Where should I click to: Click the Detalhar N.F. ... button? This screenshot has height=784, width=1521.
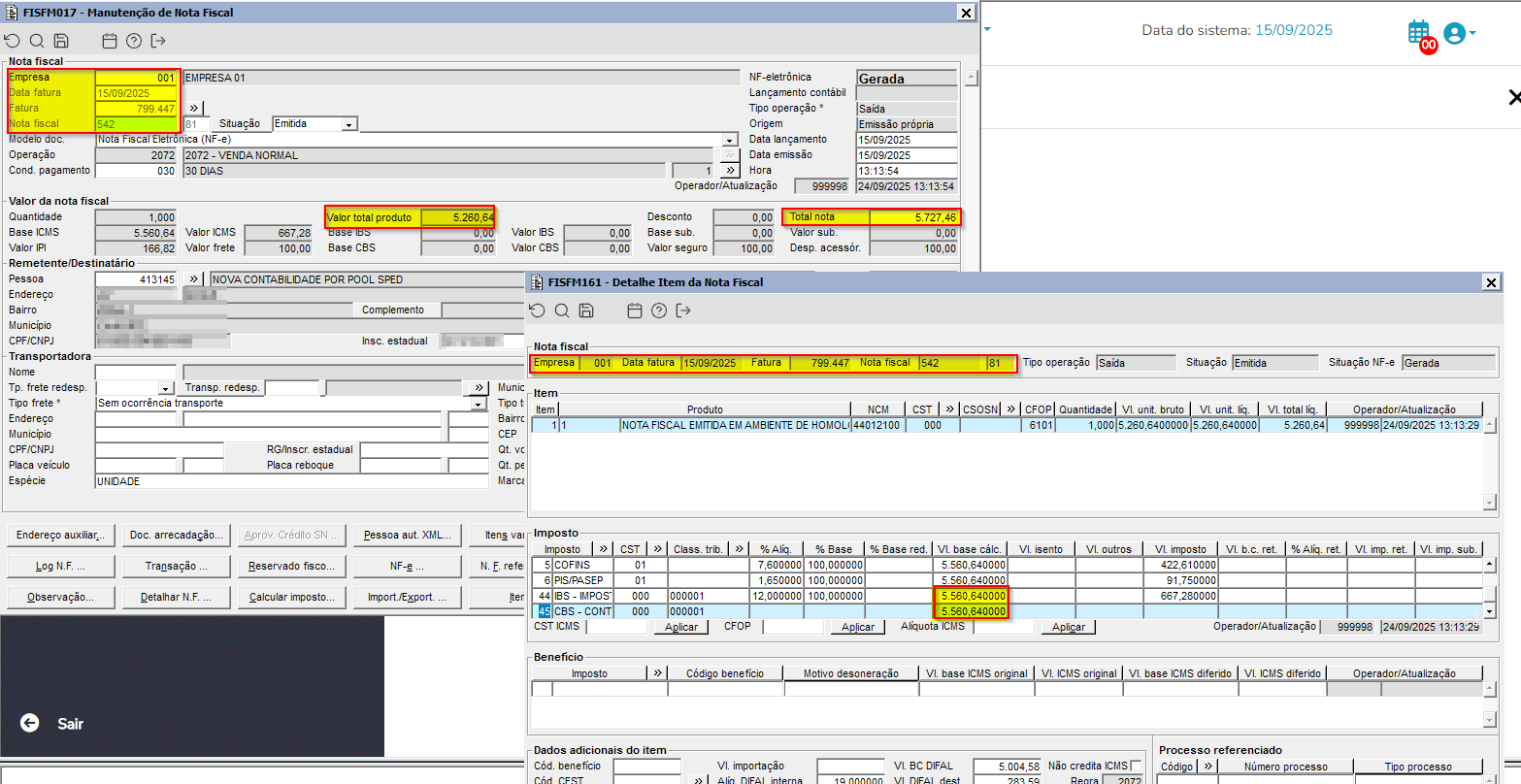pos(177,597)
